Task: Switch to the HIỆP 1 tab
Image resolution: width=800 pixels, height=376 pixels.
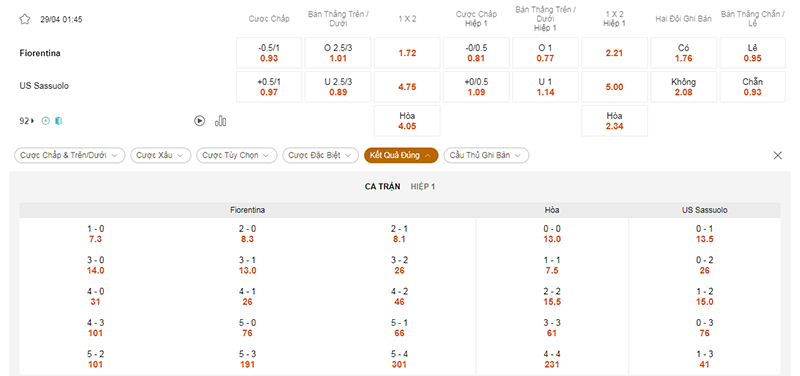Action: pos(423,187)
